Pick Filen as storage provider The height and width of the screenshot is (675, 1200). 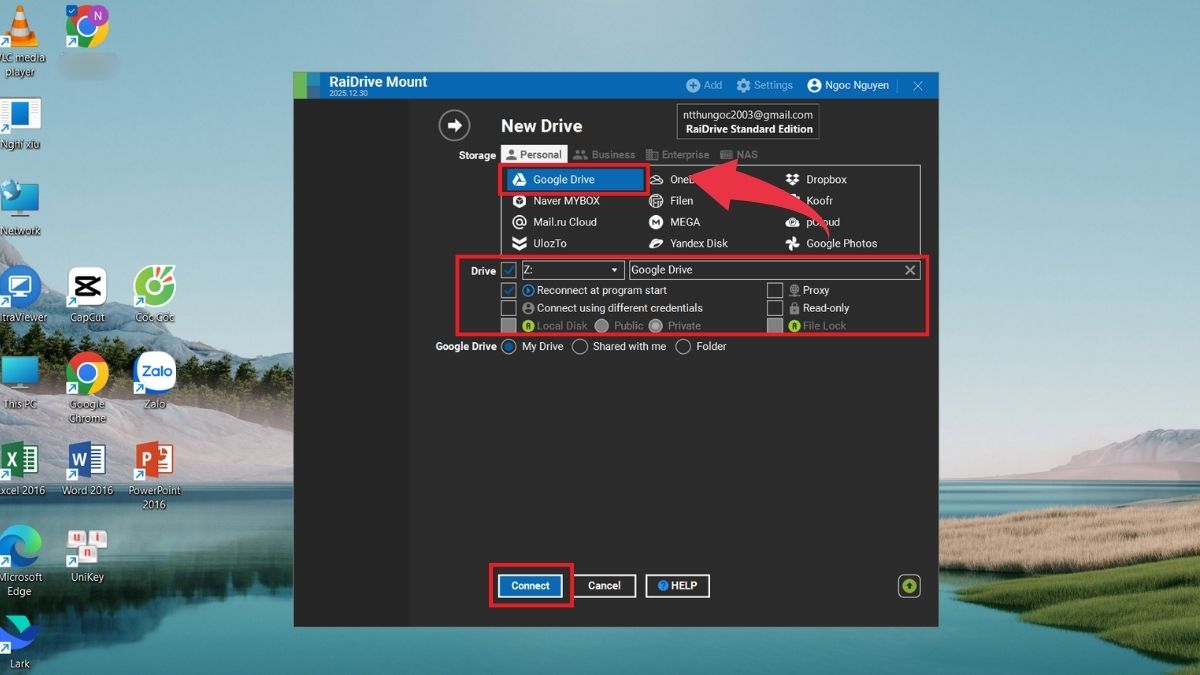coord(671,201)
